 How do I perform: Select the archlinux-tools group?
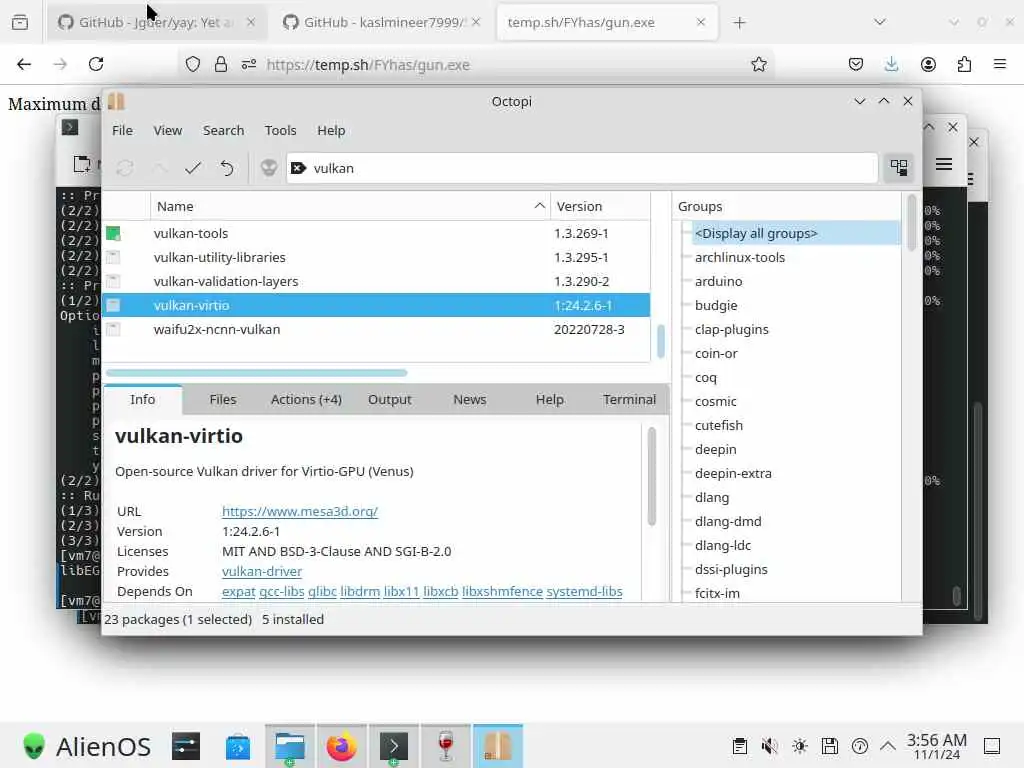(739, 257)
